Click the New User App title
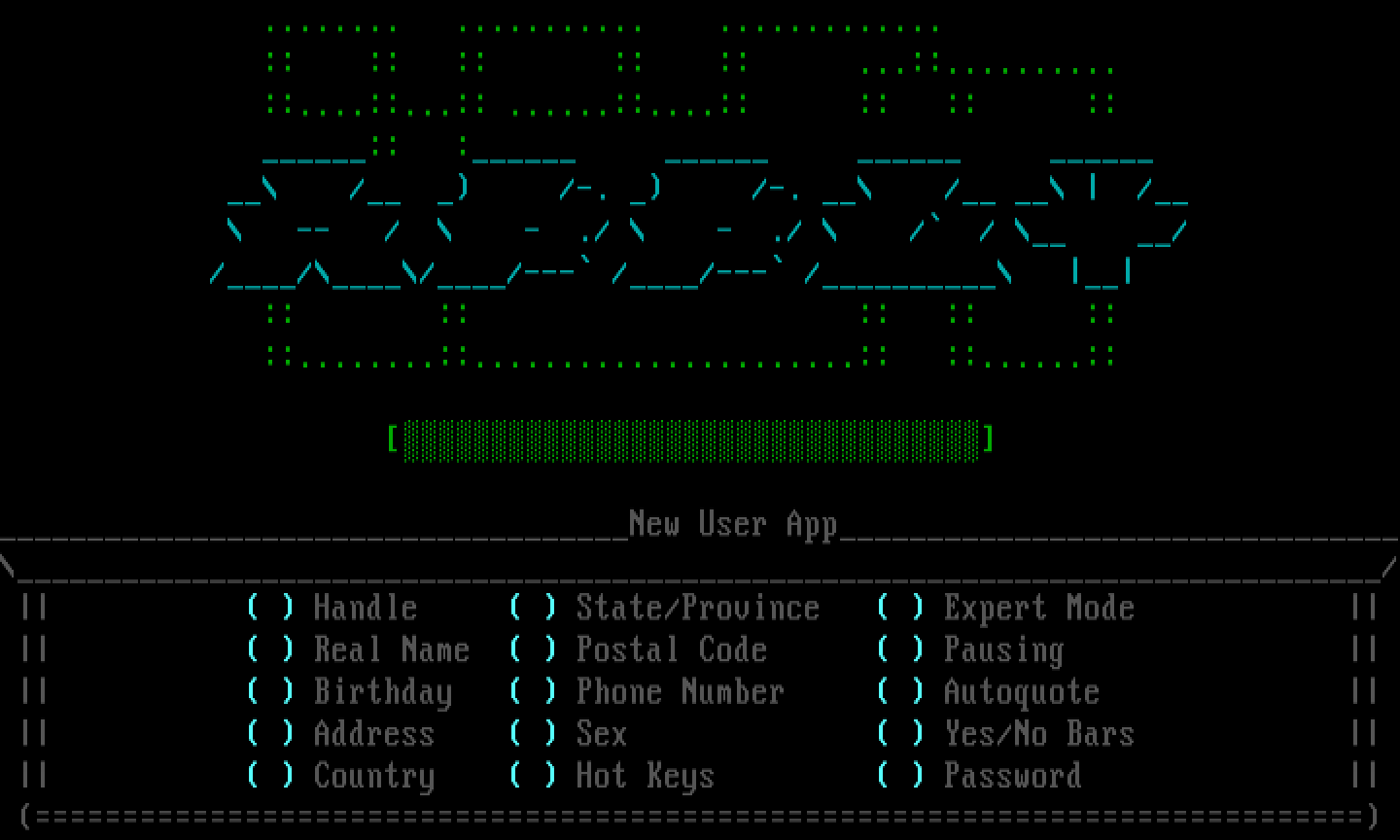 pos(732,523)
